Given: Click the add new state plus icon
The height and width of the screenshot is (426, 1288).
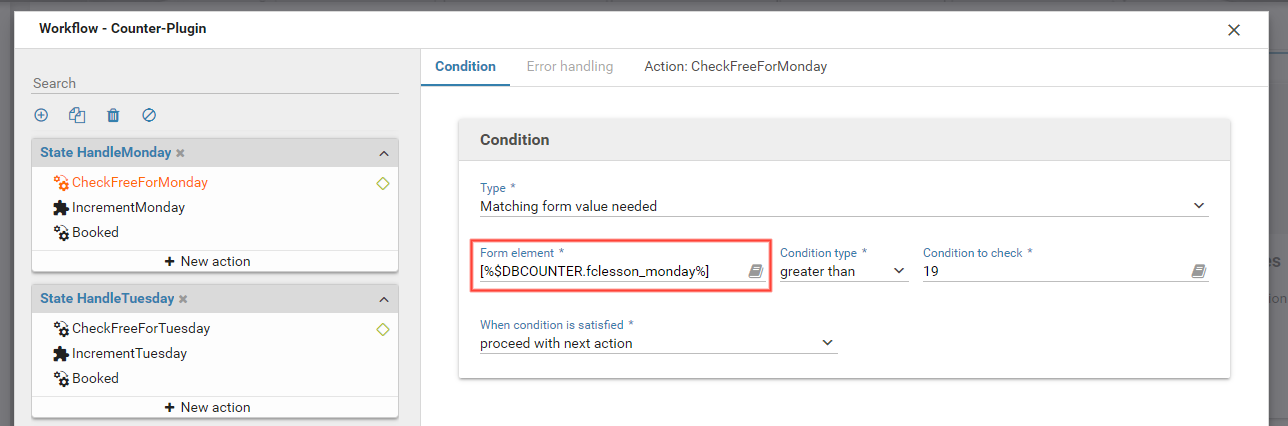Looking at the screenshot, I should 41,116.
